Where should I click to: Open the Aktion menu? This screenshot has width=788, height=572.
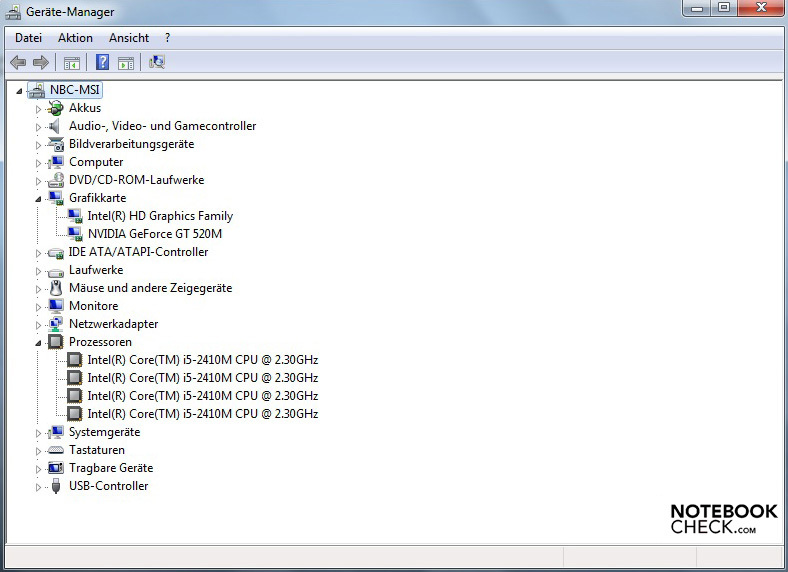pos(75,38)
